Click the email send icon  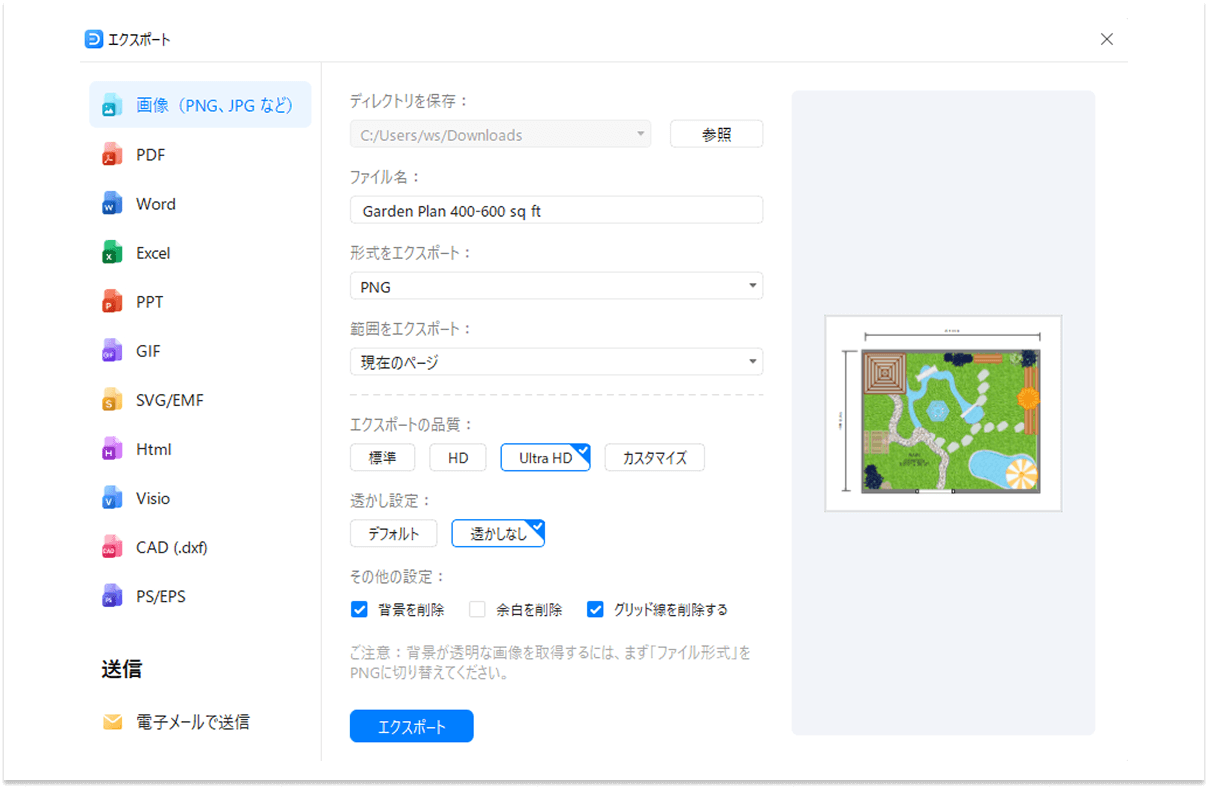[x=113, y=721]
